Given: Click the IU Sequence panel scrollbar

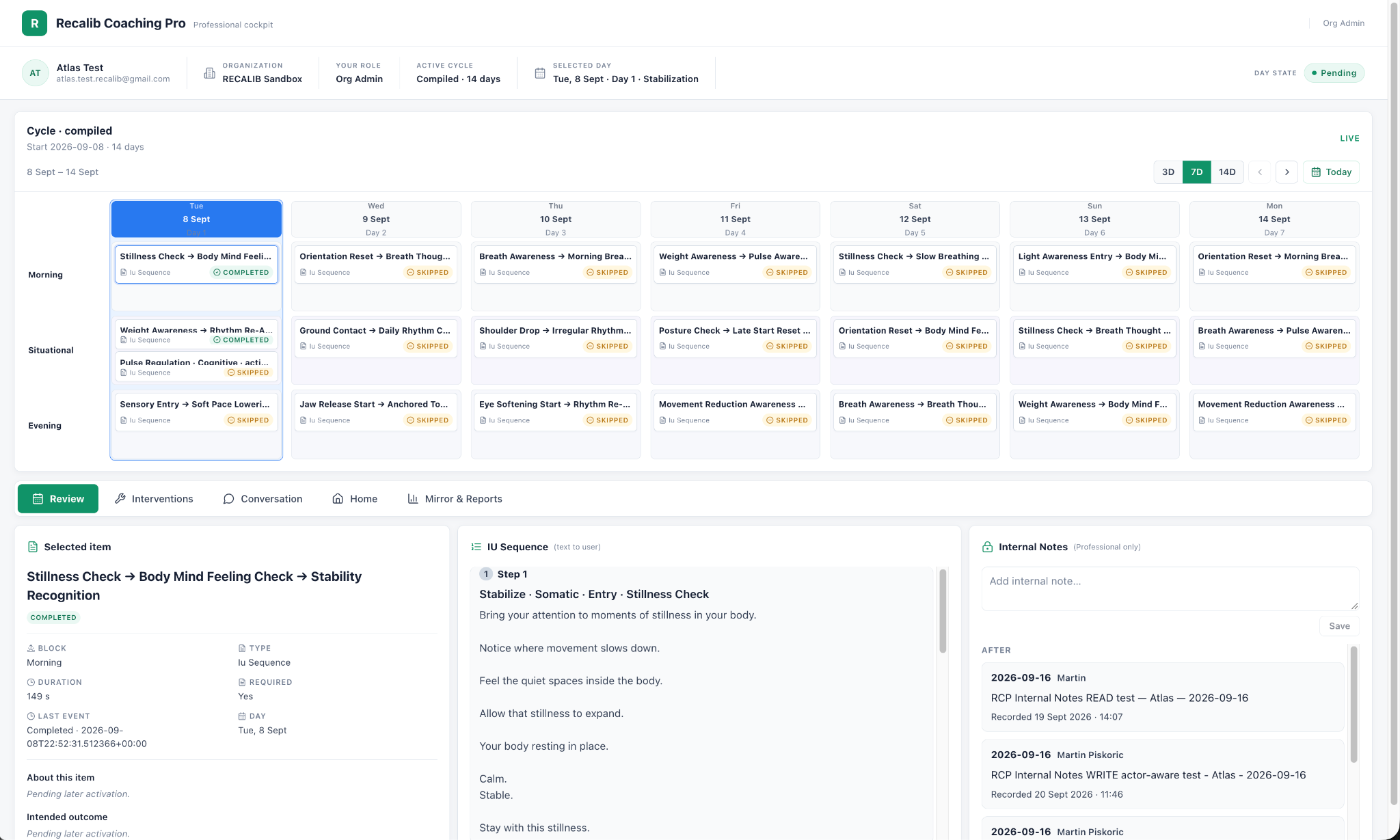Looking at the screenshot, I should click(943, 611).
